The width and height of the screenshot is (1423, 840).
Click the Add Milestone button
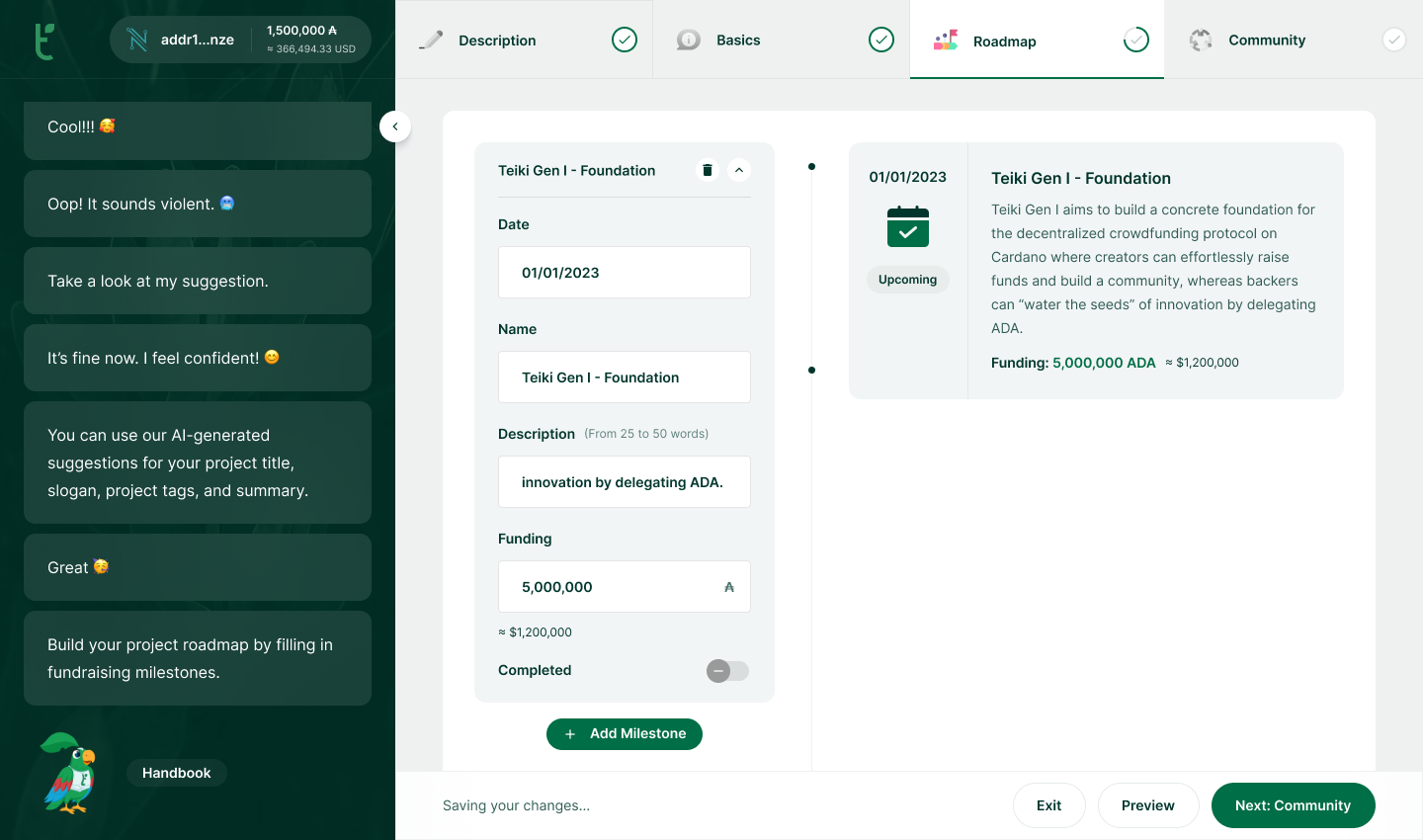(625, 734)
